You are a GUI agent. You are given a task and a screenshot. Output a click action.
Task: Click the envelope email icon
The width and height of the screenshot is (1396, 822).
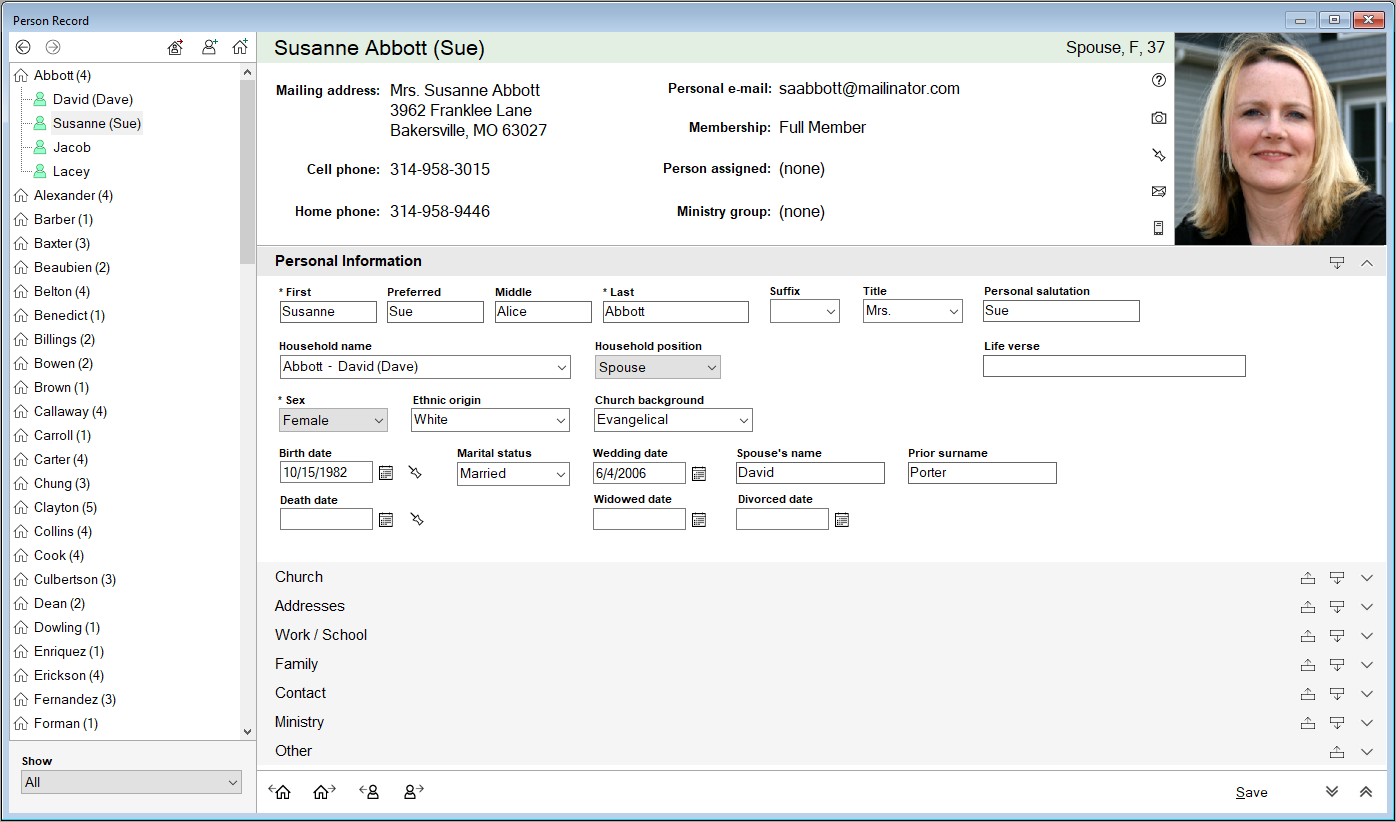pos(1158,191)
